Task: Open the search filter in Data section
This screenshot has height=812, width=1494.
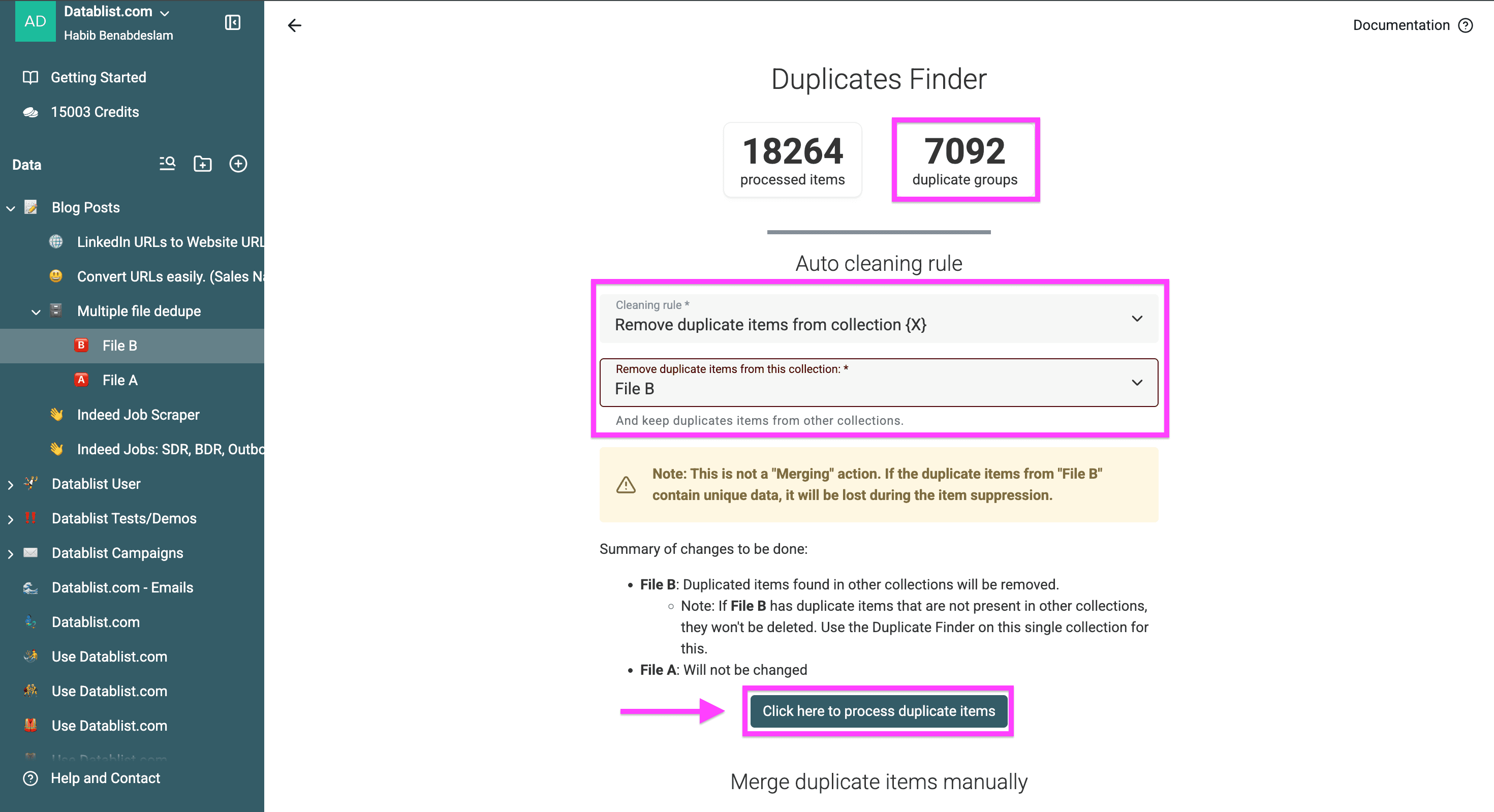Action: tap(167, 164)
